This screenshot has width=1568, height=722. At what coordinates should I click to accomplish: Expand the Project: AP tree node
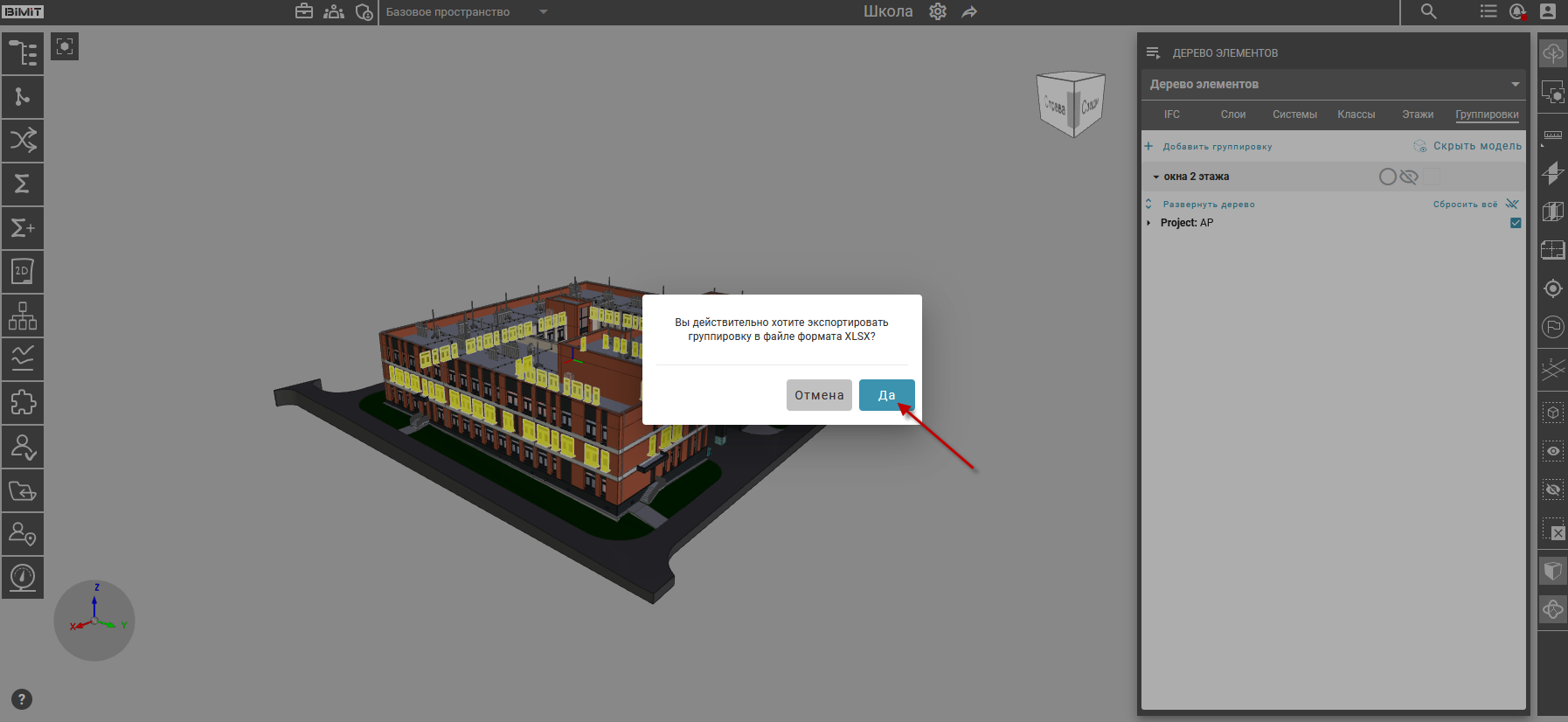pyautogui.click(x=1148, y=223)
